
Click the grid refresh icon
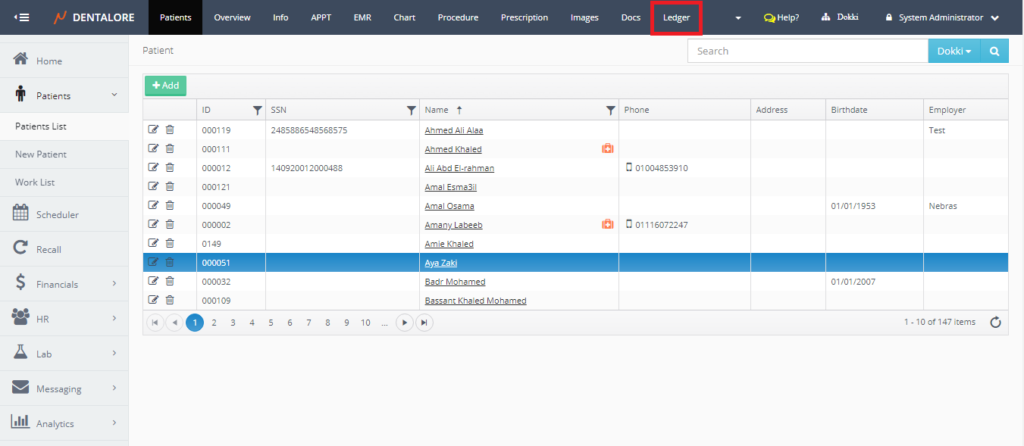[x=995, y=322]
